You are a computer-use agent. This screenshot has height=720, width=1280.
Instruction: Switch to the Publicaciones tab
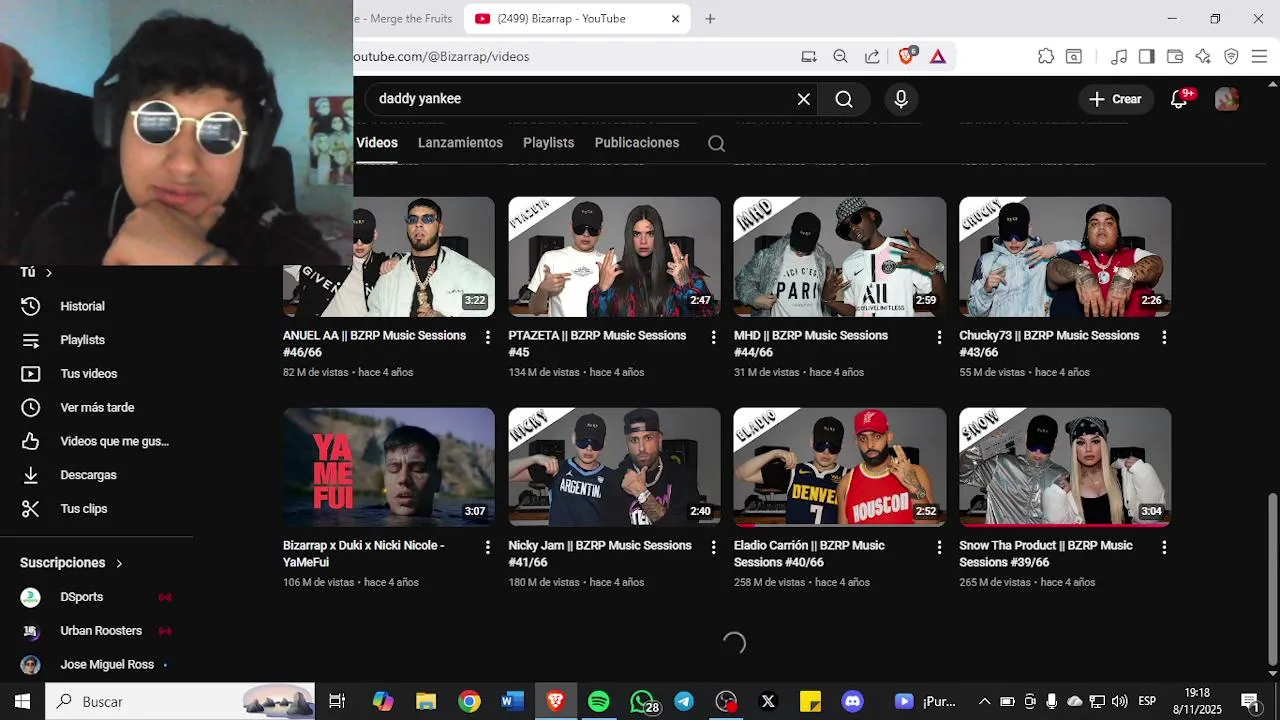pos(637,143)
